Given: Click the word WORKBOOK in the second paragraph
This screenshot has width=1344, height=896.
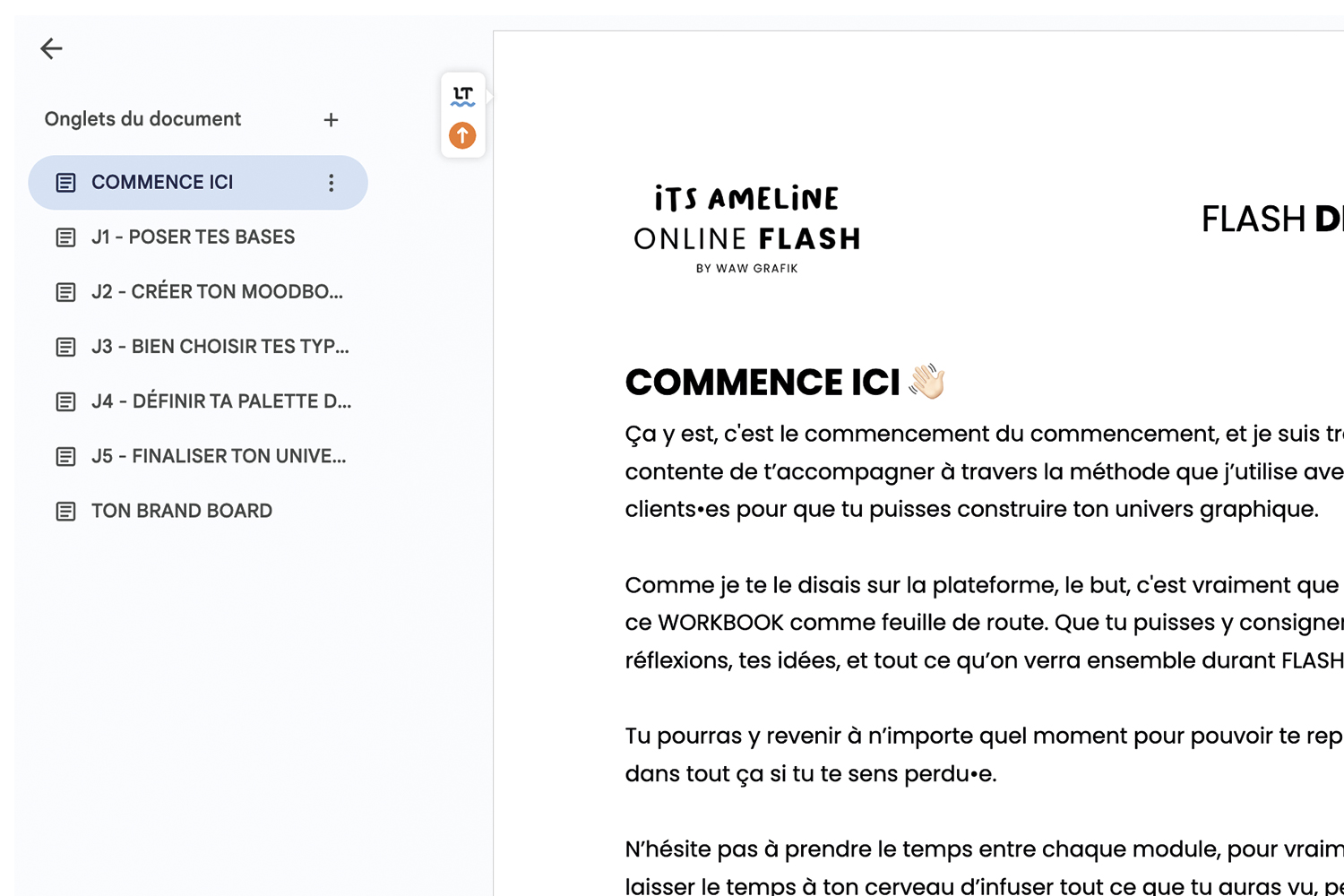Looking at the screenshot, I should pos(720,623).
